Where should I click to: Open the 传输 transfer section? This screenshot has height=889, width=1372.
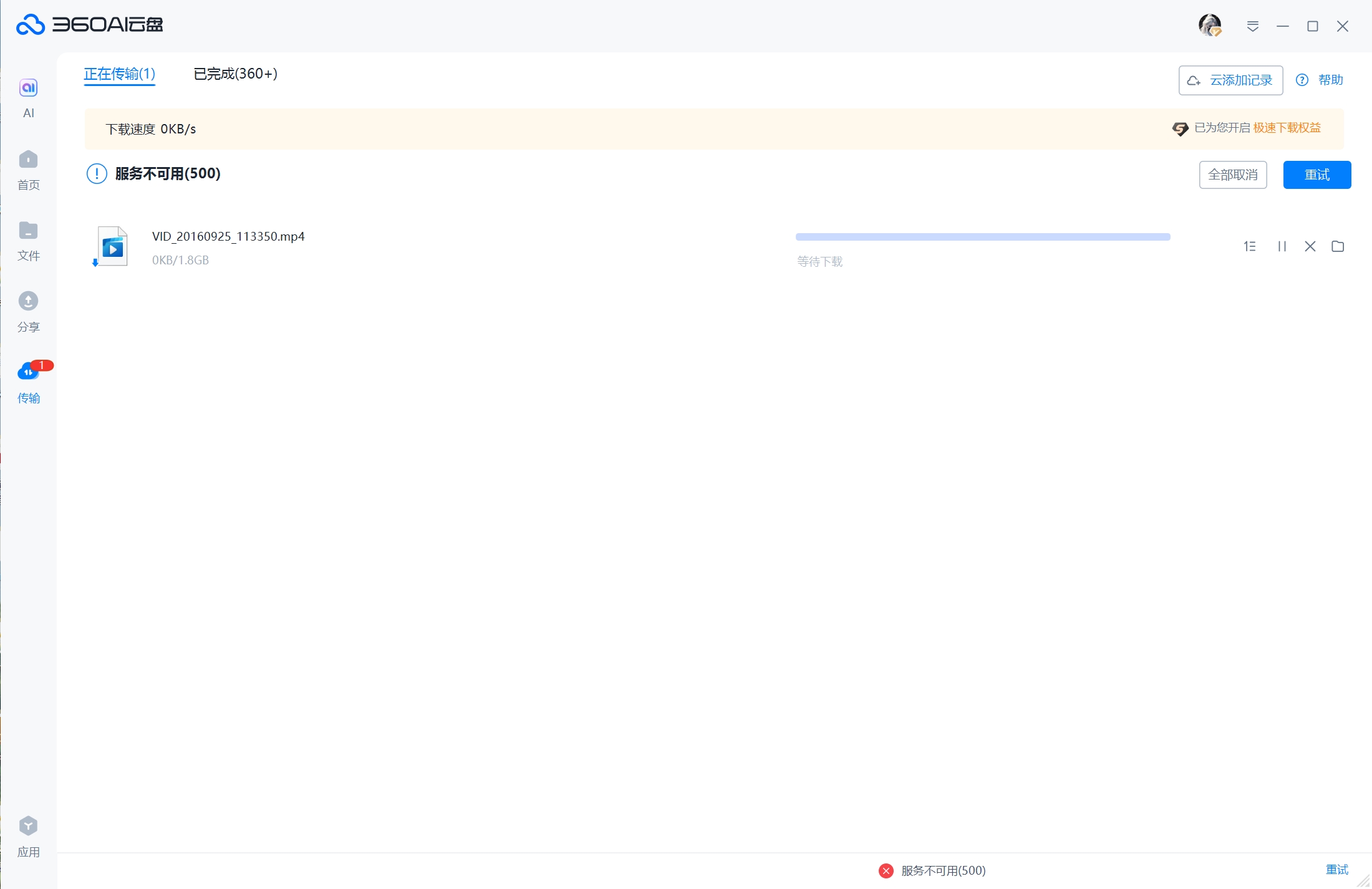coord(28,373)
